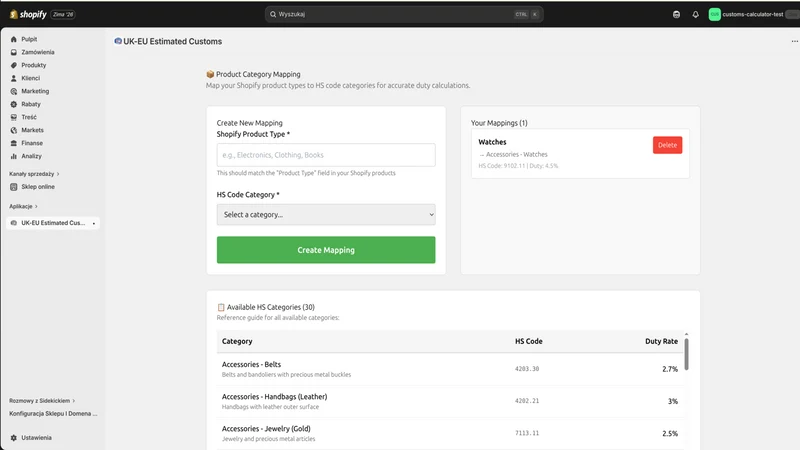Click Your Mappings (1) heading
This screenshot has height=450, width=800.
pyautogui.click(x=499, y=123)
